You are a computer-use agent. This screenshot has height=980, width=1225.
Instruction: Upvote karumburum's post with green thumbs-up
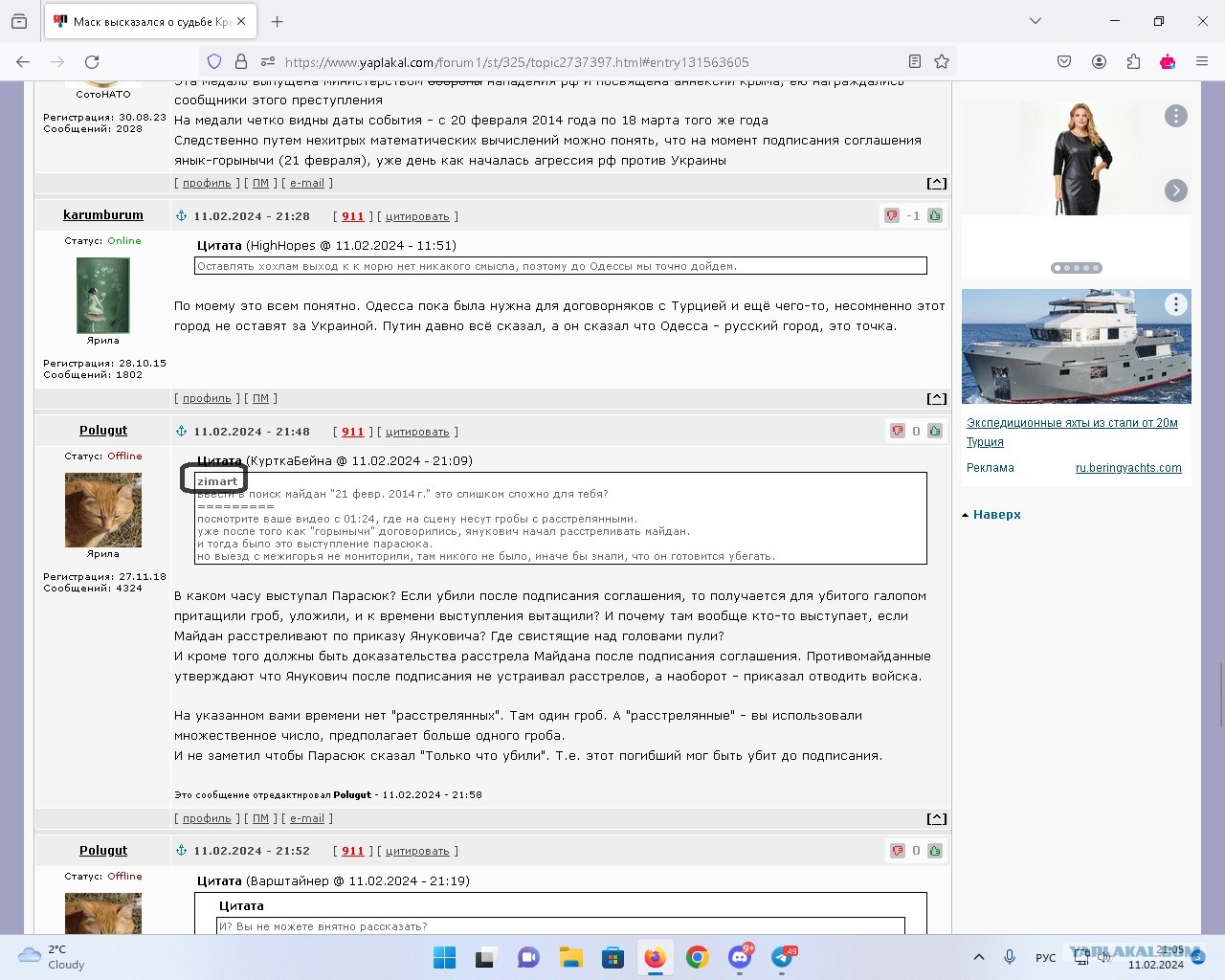(935, 215)
